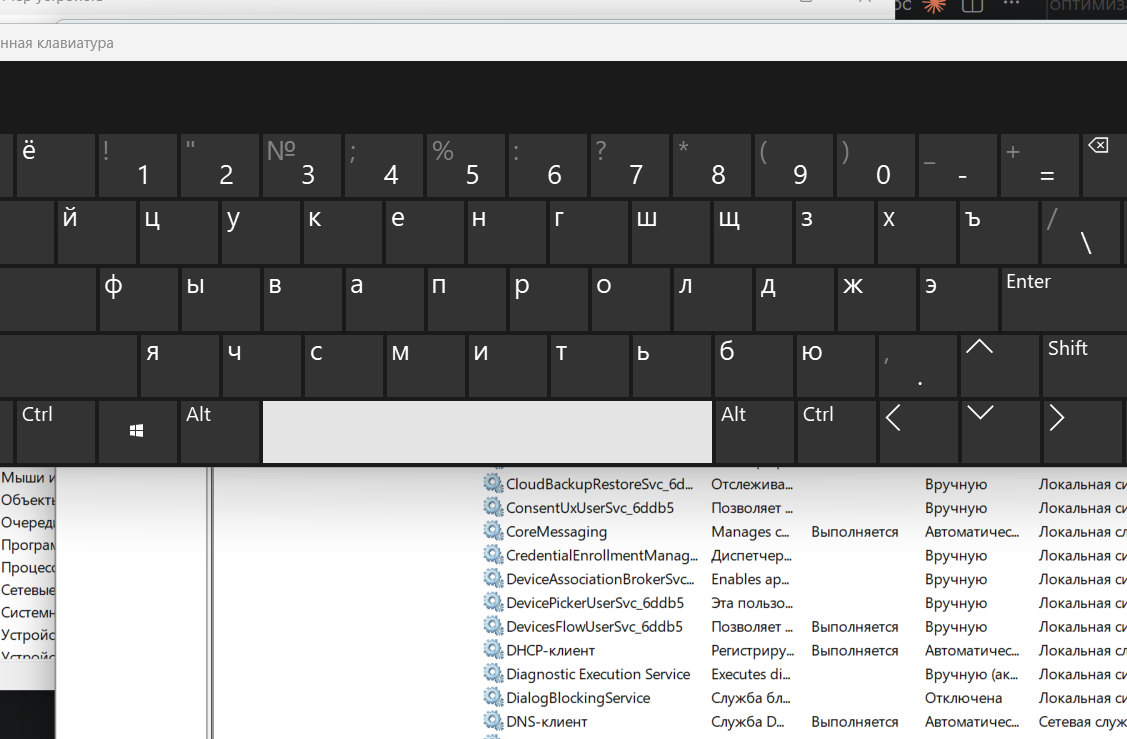The width and height of the screenshot is (1127, 739).
Task: Click the gear icon of DNS-клиент service
Action: (492, 720)
